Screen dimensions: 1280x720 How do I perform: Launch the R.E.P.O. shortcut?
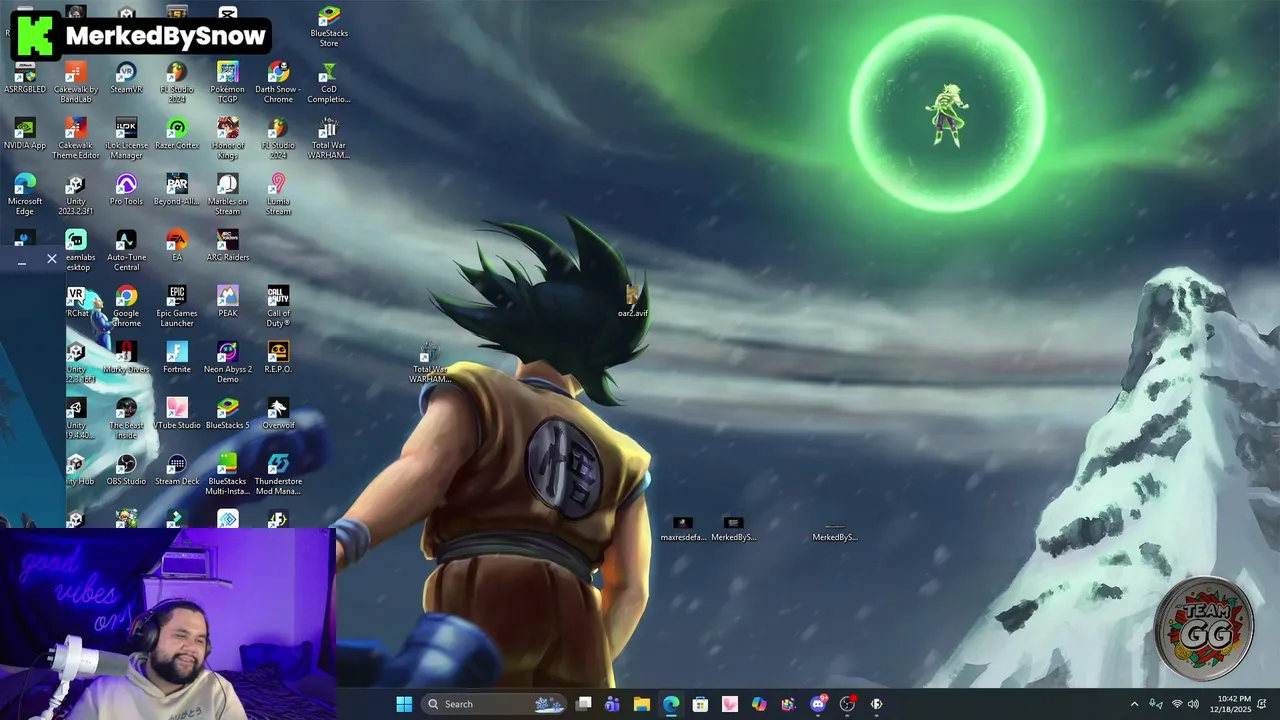(x=278, y=358)
